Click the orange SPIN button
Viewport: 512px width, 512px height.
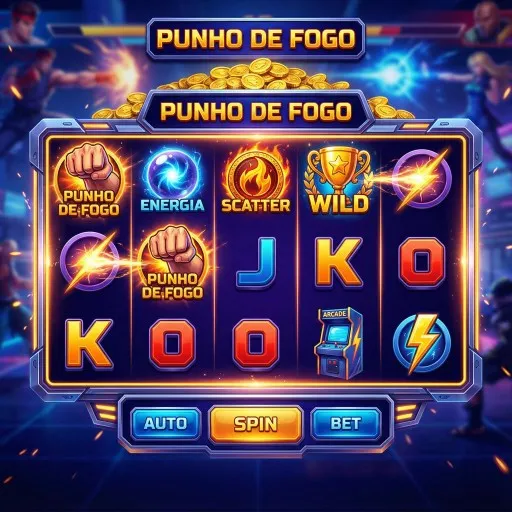click(x=256, y=424)
